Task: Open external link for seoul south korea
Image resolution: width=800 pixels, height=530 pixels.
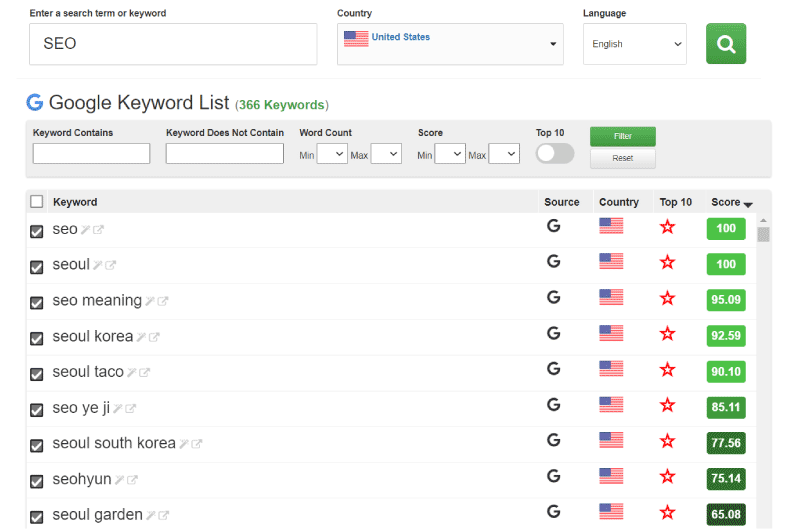Action: (197, 444)
